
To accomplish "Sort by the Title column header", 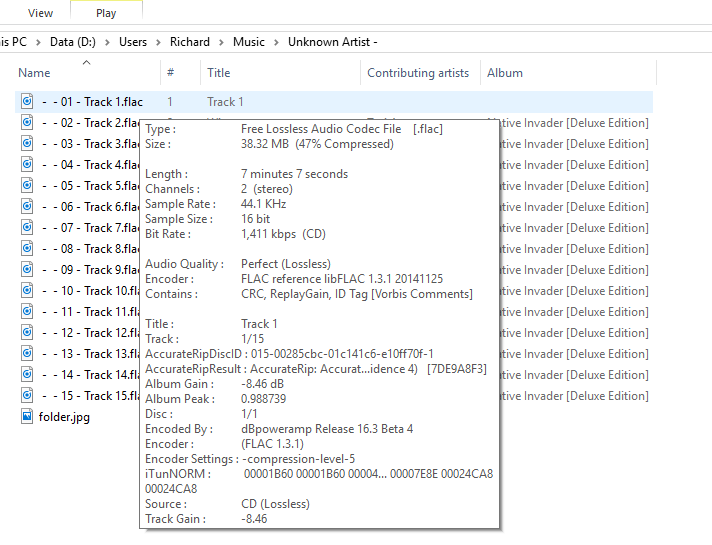I will pos(218,73).
